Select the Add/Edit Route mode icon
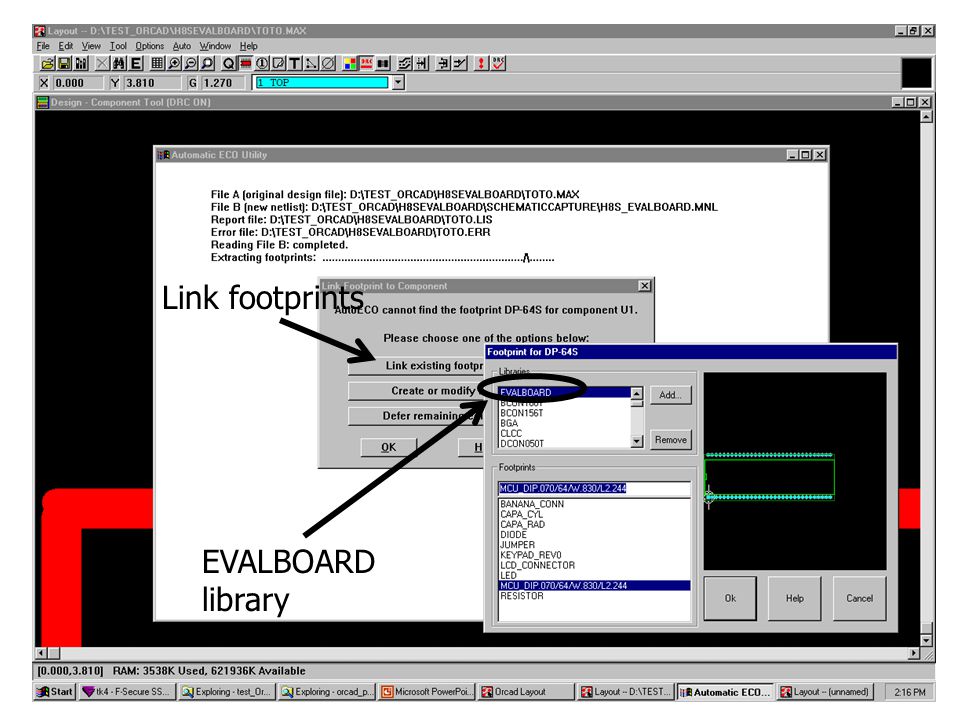960x720 pixels. tap(460, 64)
